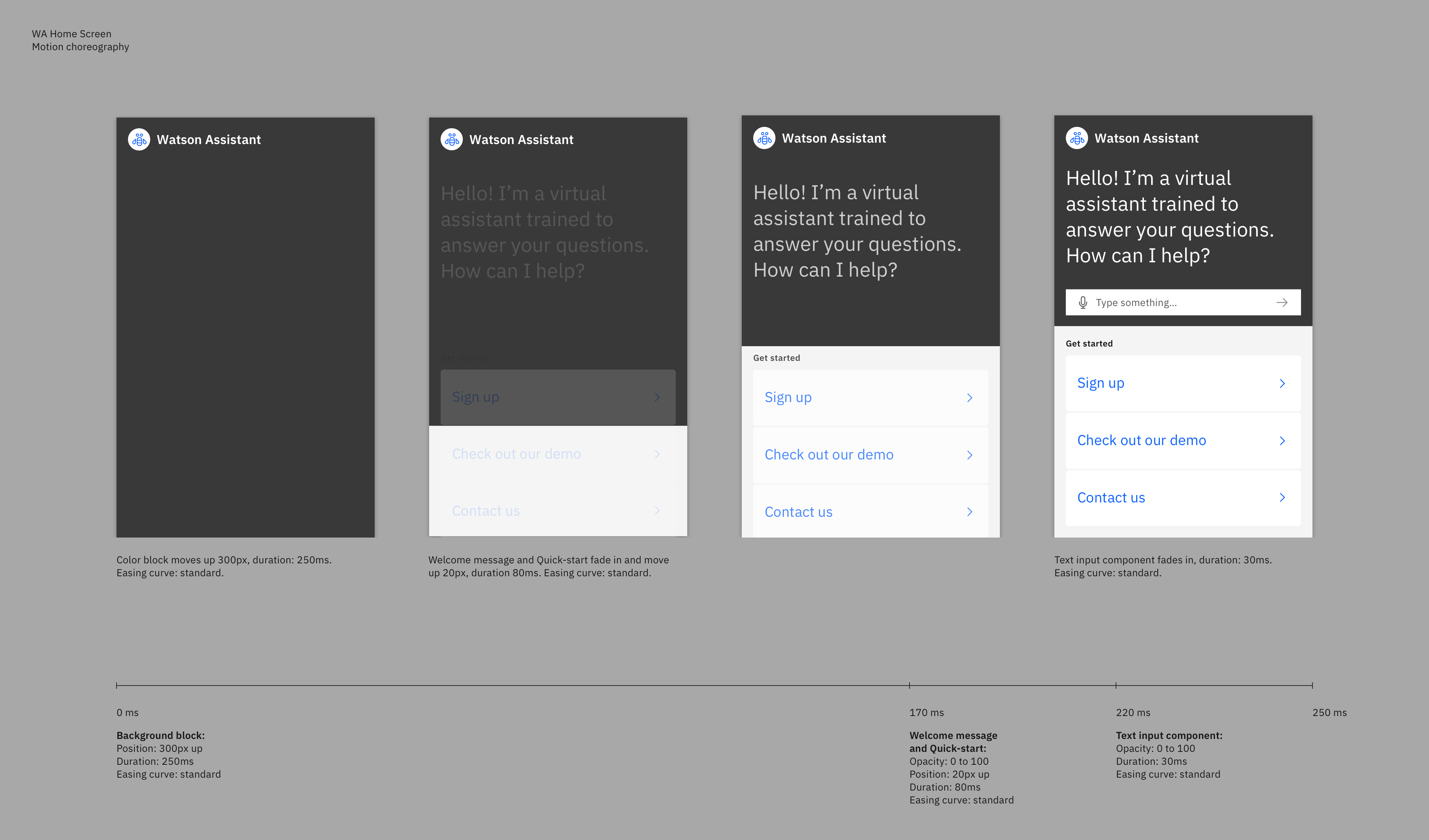Image resolution: width=1429 pixels, height=840 pixels.
Task: Click the send arrow in text input
Action: (1282, 303)
